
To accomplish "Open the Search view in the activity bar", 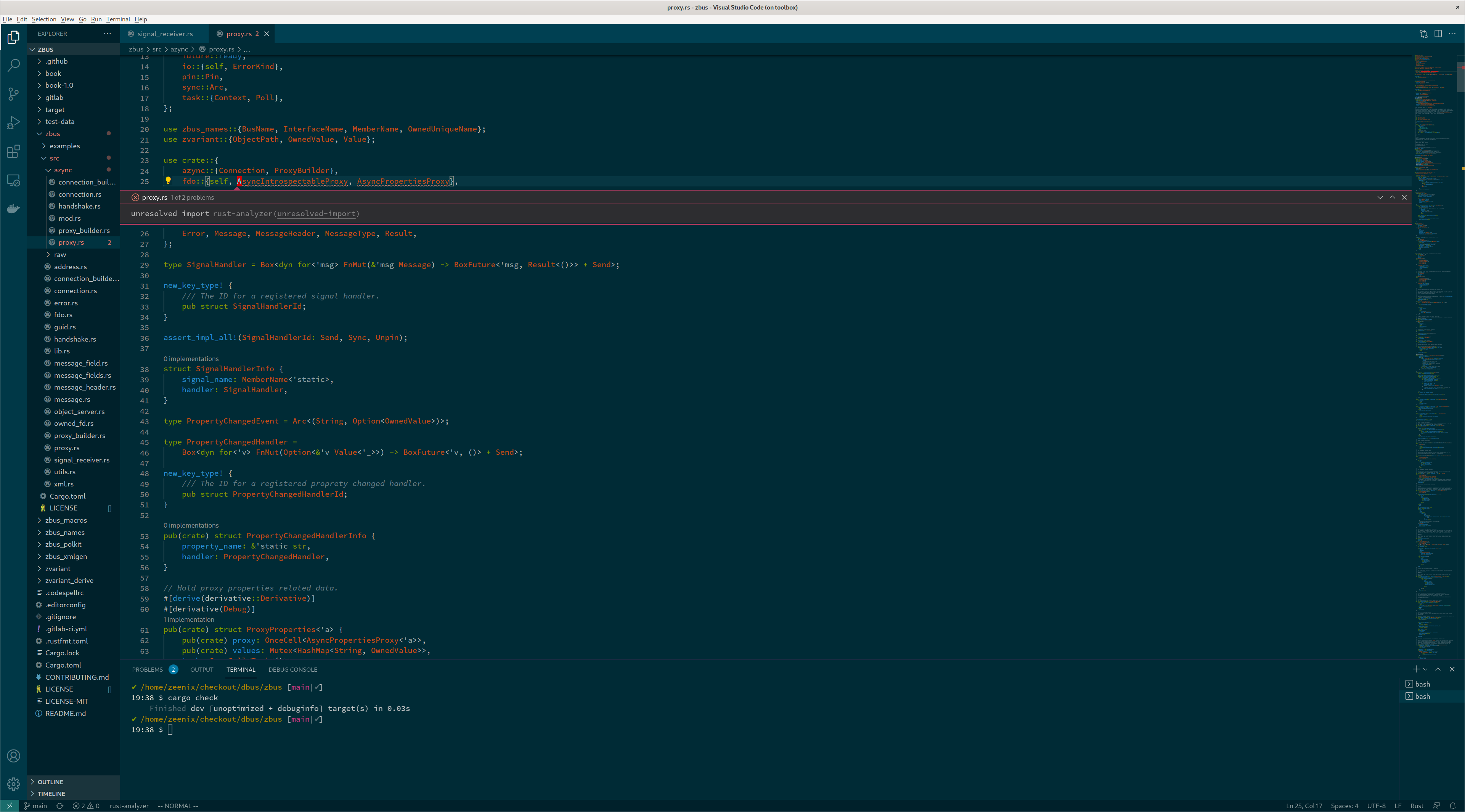I will [14, 65].
